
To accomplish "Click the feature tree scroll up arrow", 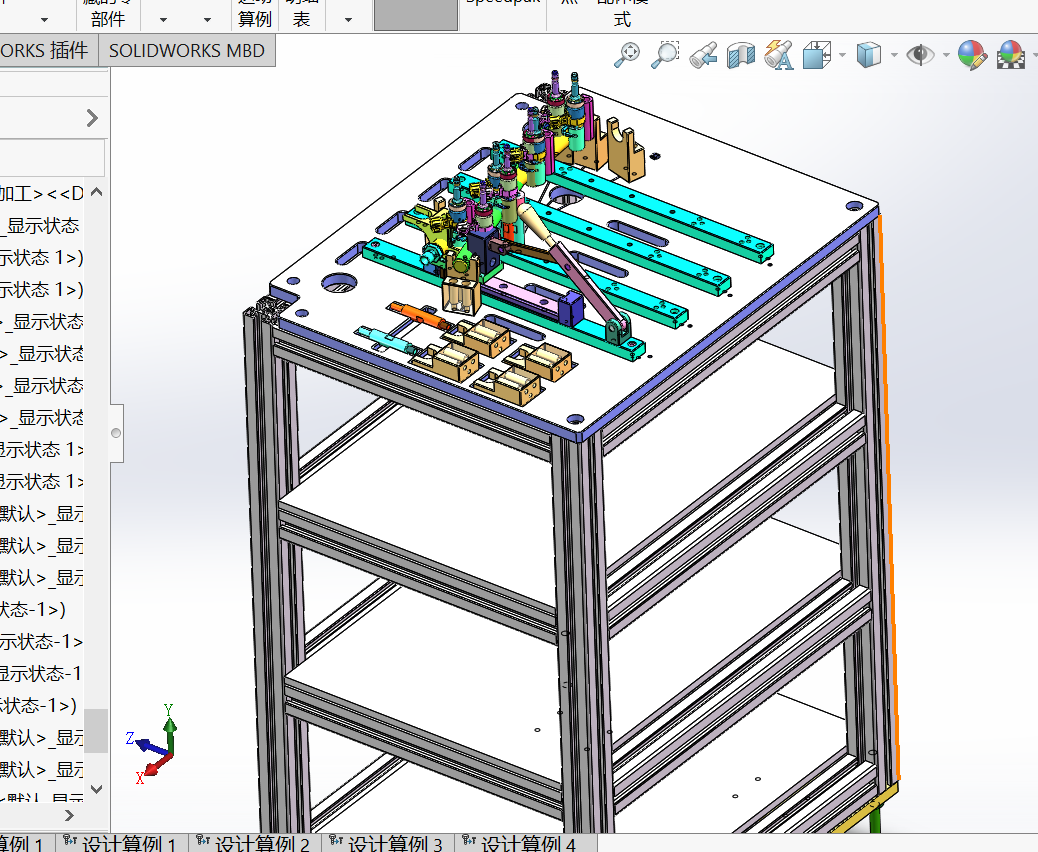I will pos(96,192).
